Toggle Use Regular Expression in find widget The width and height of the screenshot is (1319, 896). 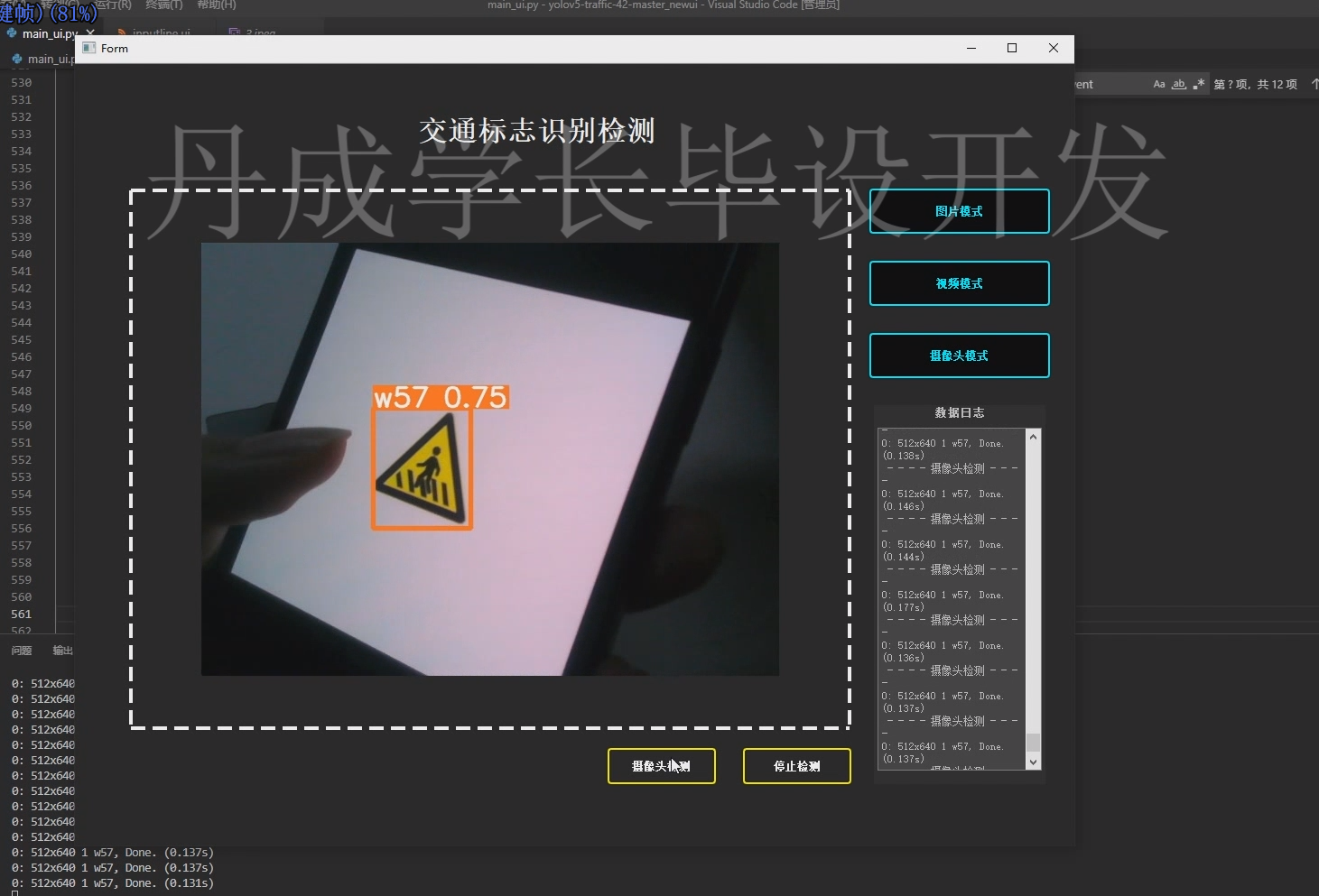(x=1199, y=84)
